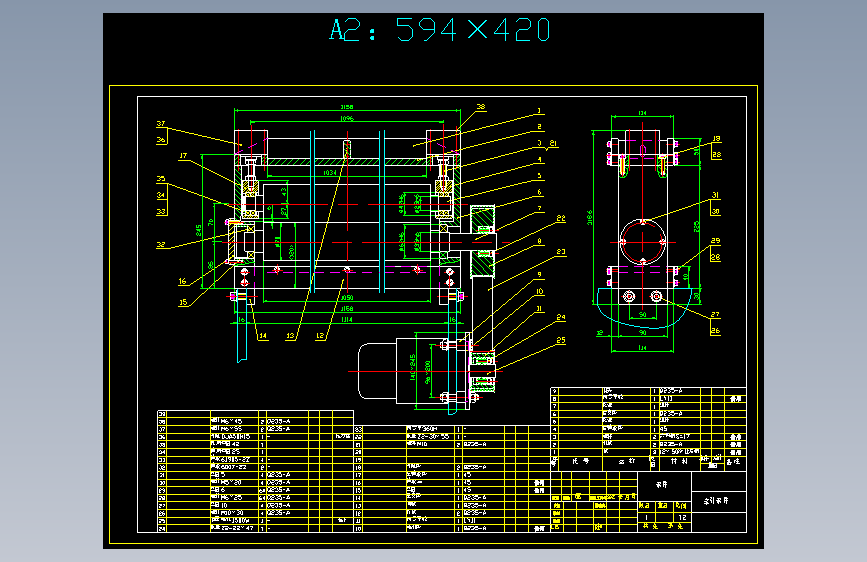Pick the vertical 245 height dimension text

[199, 230]
